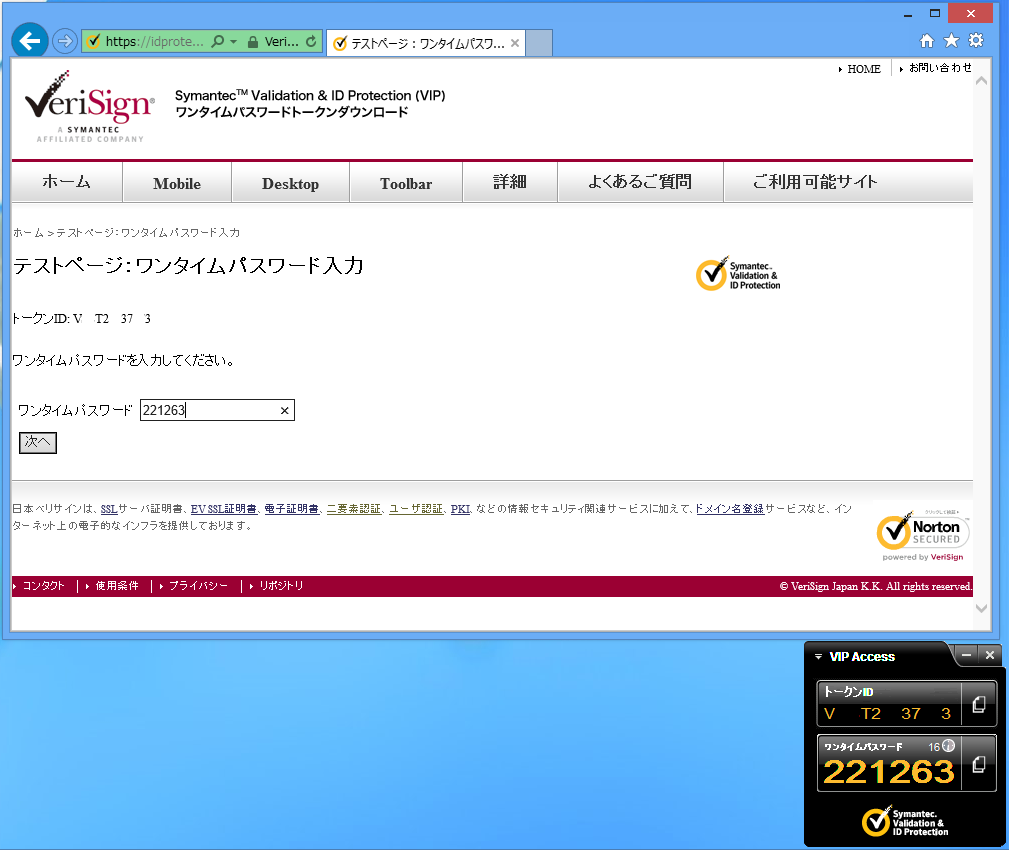Click the Norton Secured seal
The width and height of the screenshot is (1009, 850).
coord(923,535)
